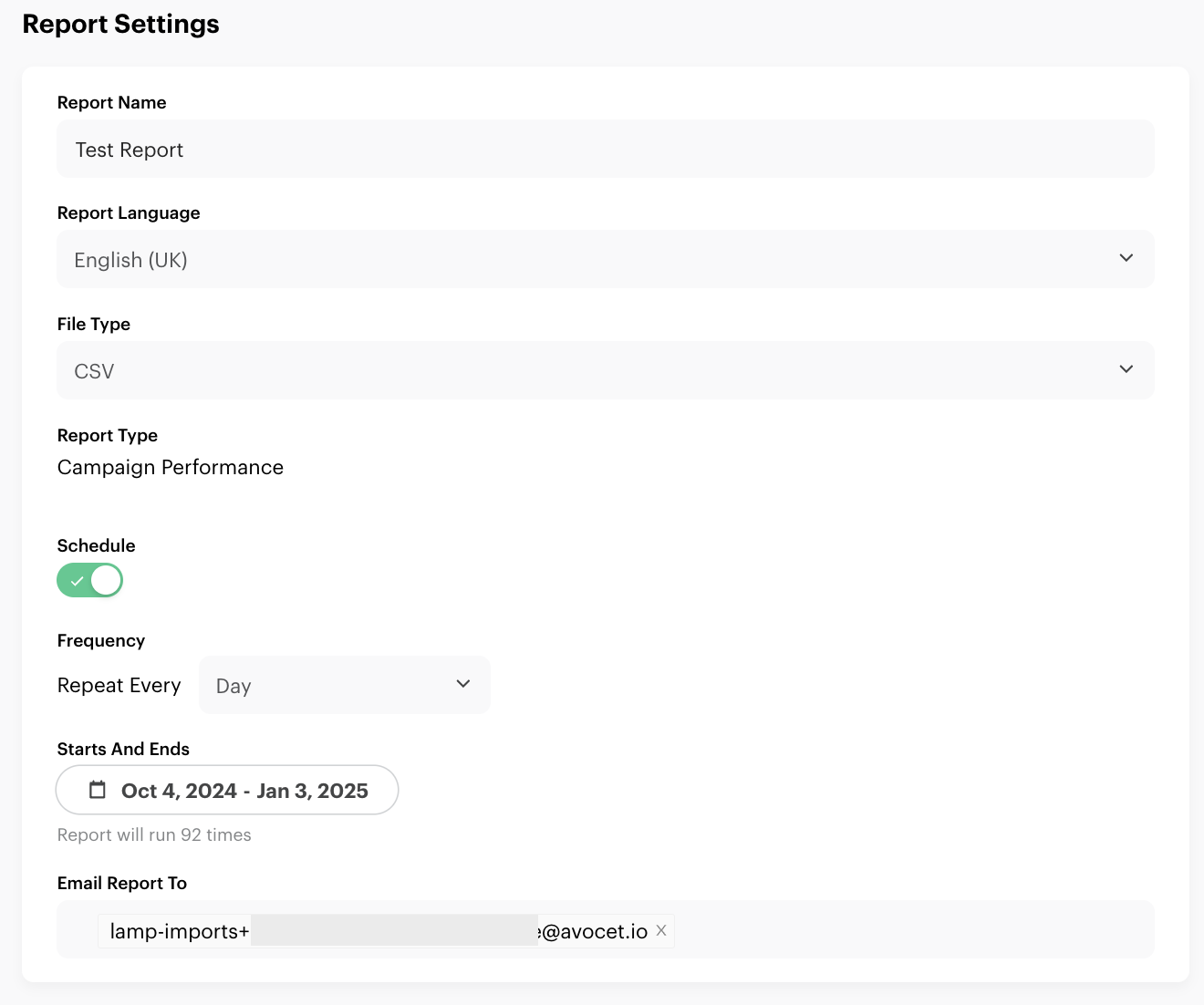Image resolution: width=1204 pixels, height=1005 pixels.
Task: Click the Starts And Ends label
Action: [x=123, y=750]
